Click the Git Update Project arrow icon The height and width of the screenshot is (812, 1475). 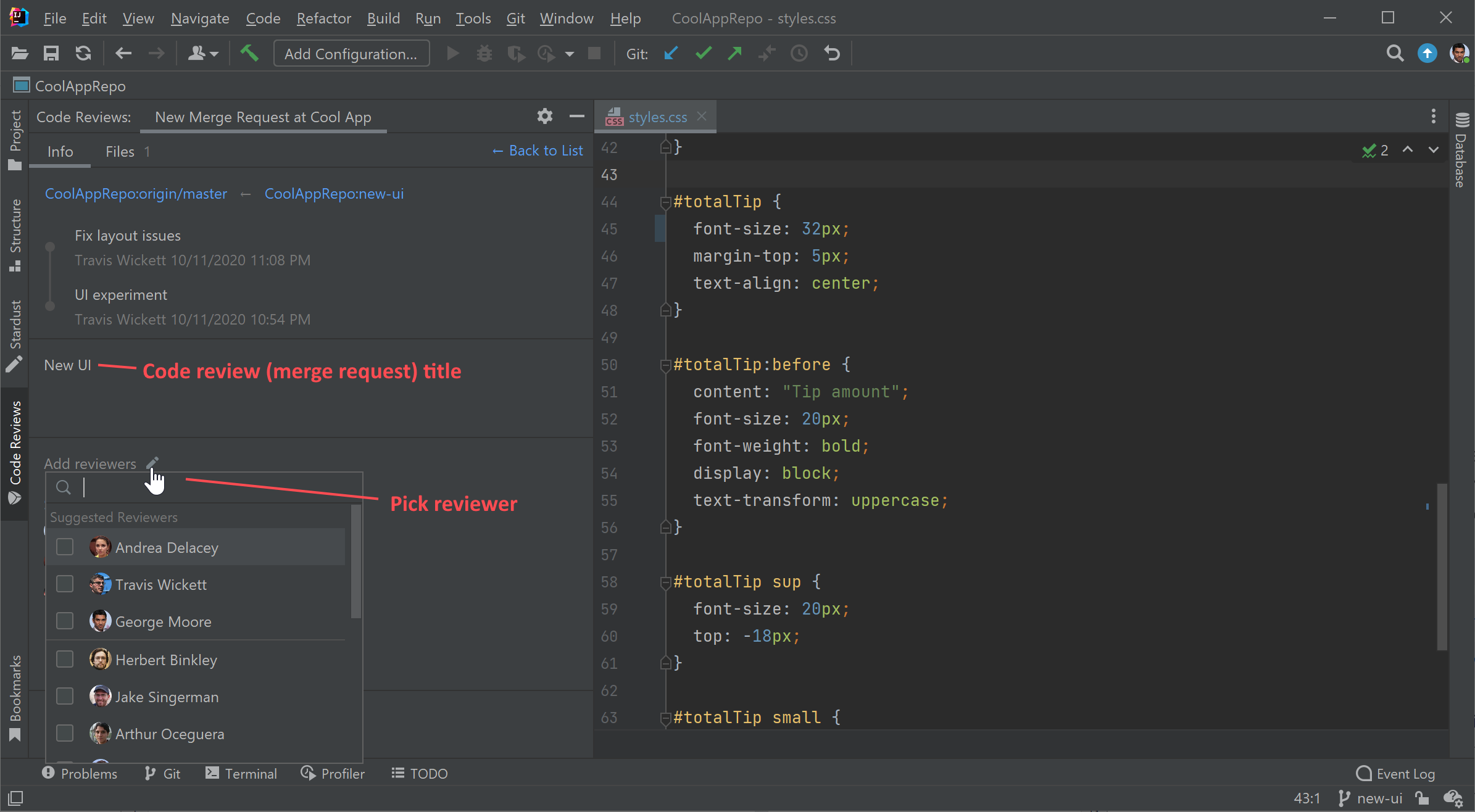(x=671, y=54)
